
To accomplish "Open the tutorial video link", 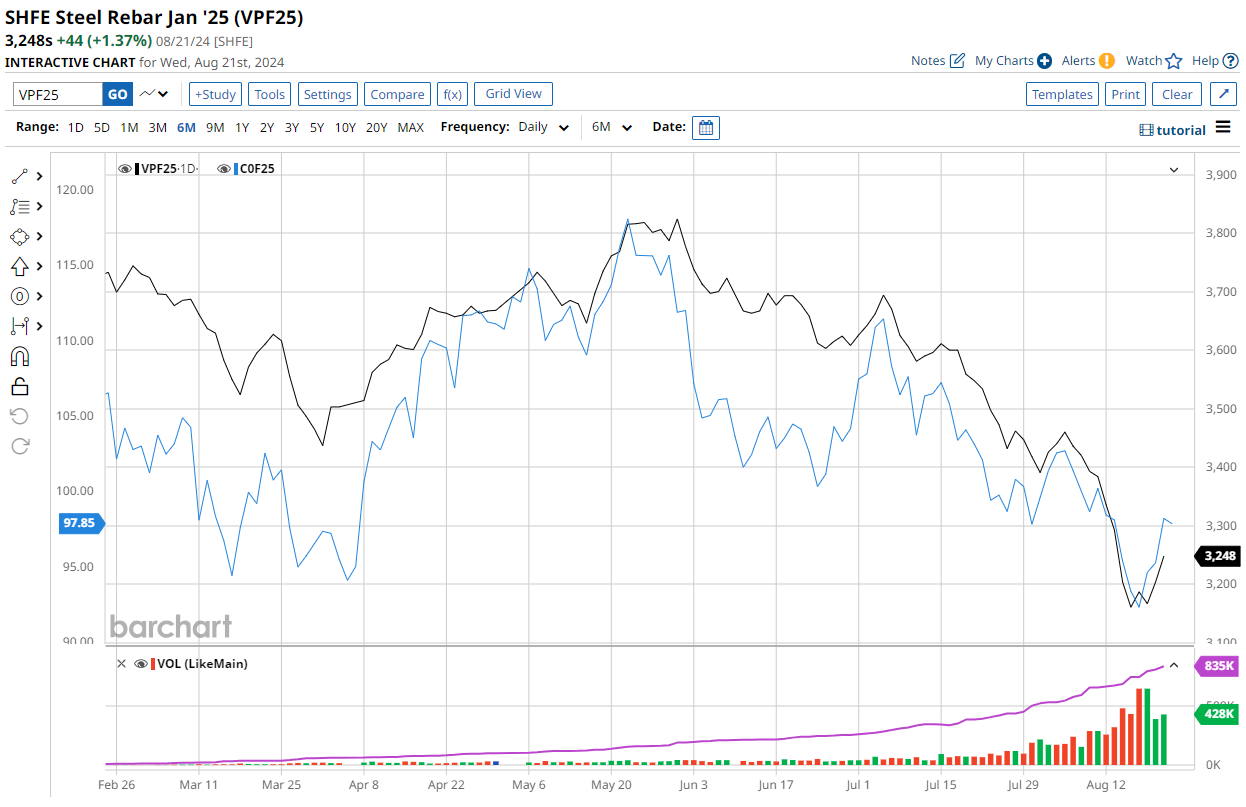I will tap(1173, 130).
